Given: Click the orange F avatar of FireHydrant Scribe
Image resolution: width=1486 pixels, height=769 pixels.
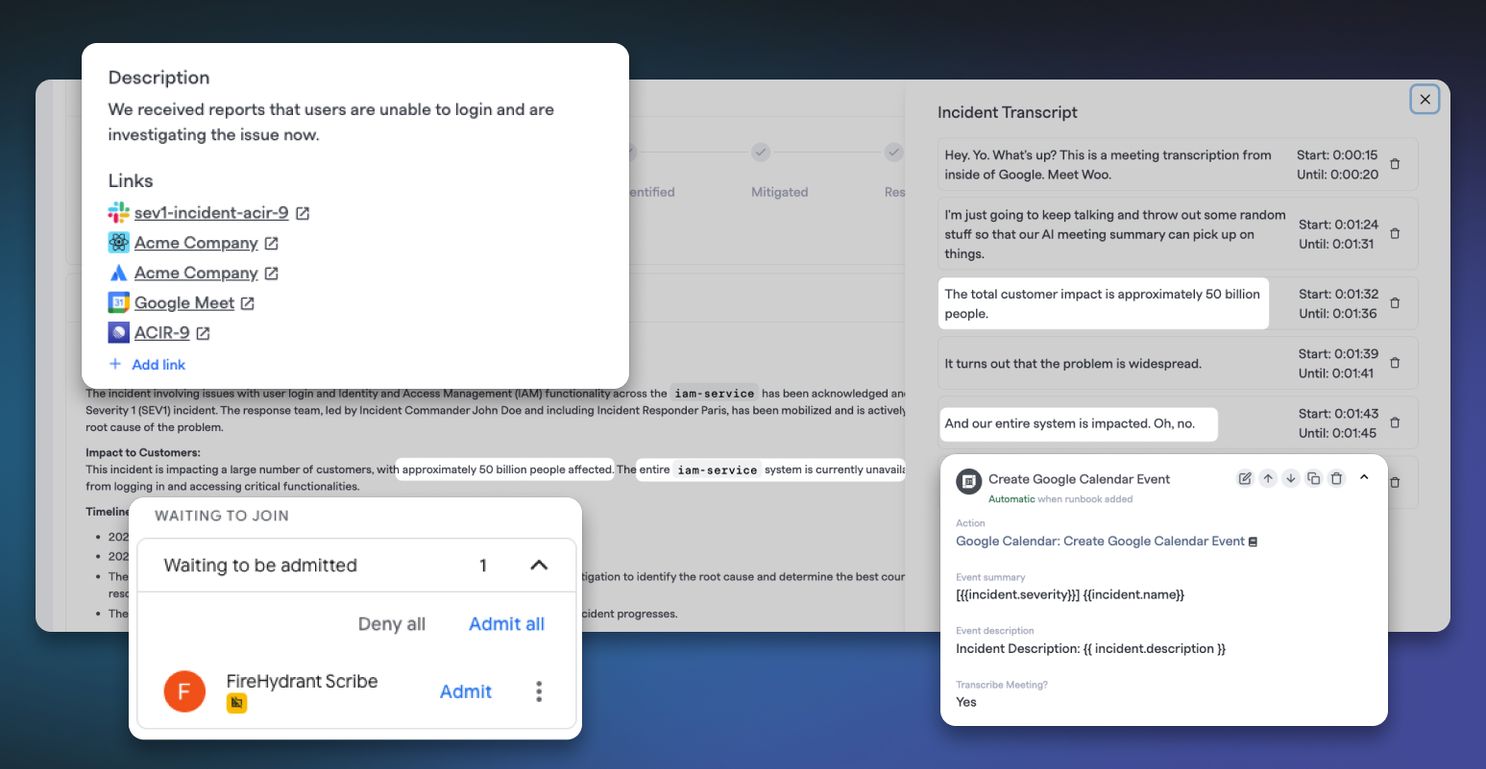Looking at the screenshot, I should click(x=184, y=691).
